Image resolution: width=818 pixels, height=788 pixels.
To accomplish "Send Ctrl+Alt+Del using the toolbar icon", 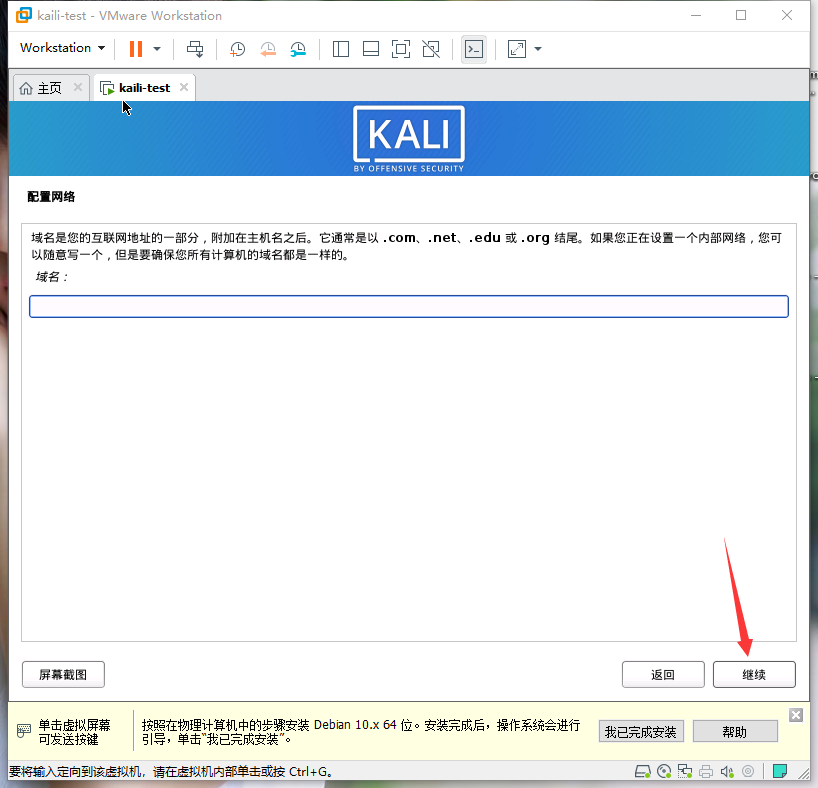I will pos(195,48).
